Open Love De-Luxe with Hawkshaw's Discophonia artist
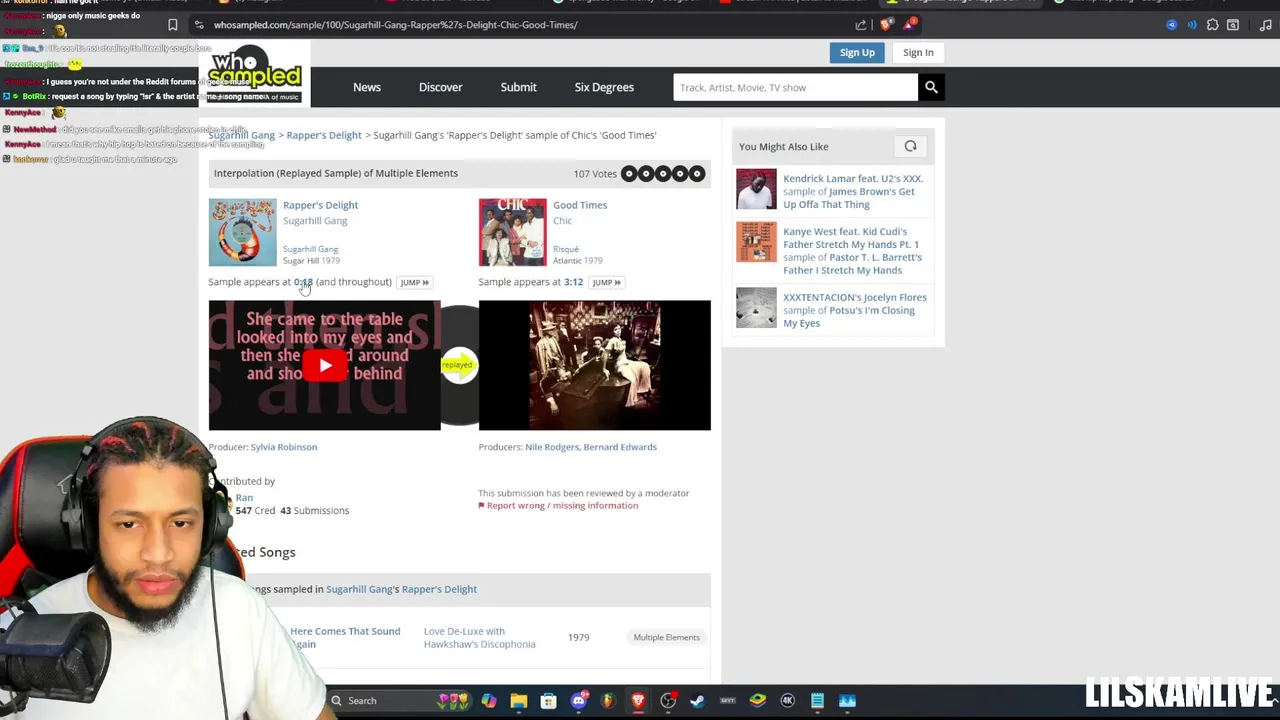Viewport: 1280px width, 720px height. point(480,637)
